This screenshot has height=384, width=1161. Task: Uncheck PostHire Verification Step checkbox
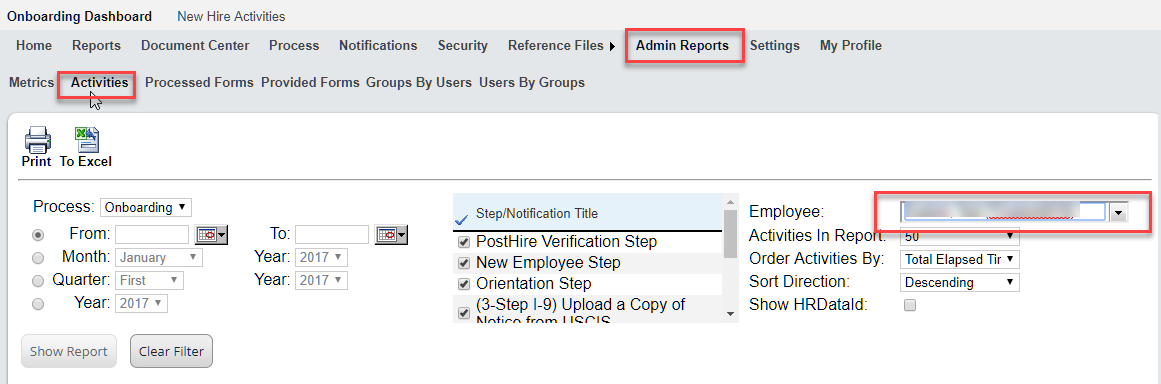(x=464, y=242)
